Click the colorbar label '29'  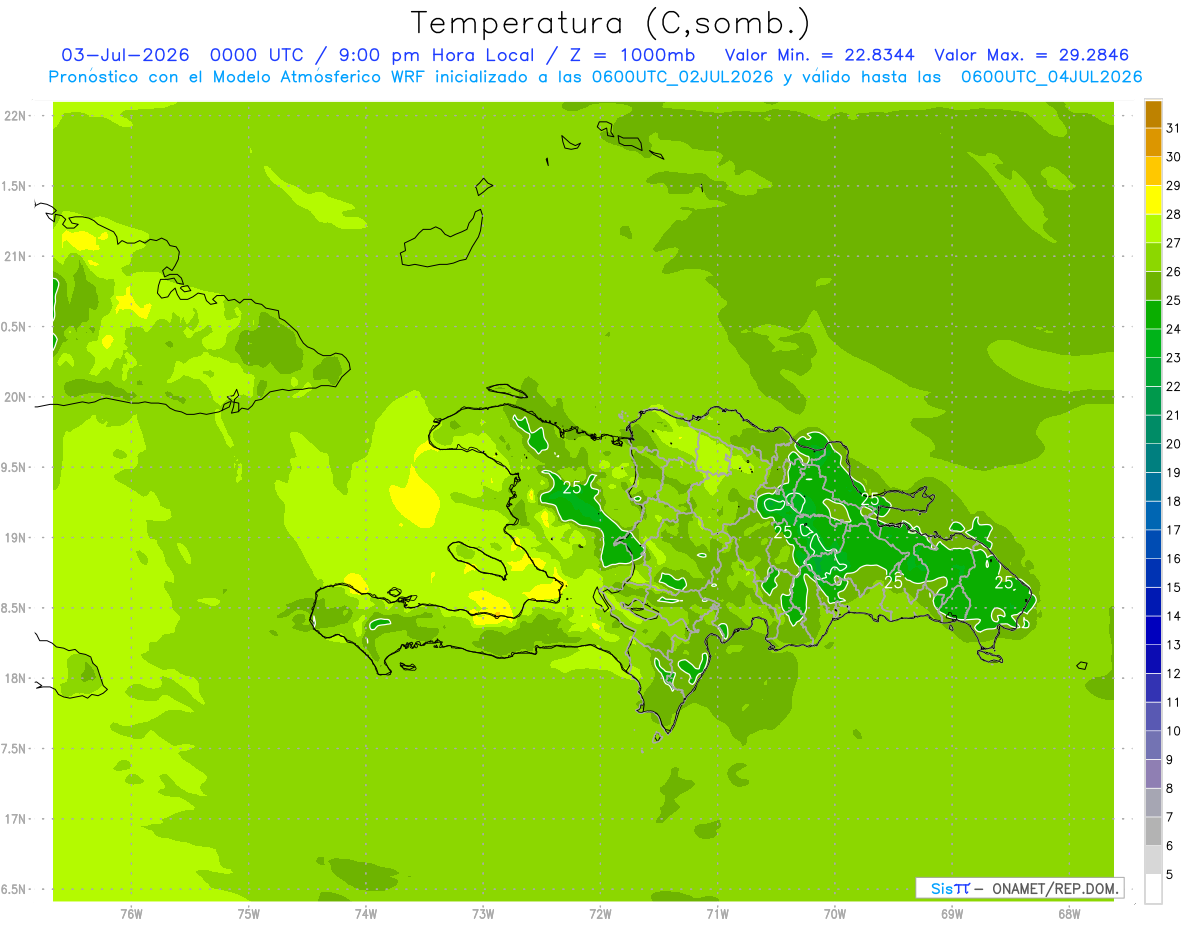coord(1174,185)
